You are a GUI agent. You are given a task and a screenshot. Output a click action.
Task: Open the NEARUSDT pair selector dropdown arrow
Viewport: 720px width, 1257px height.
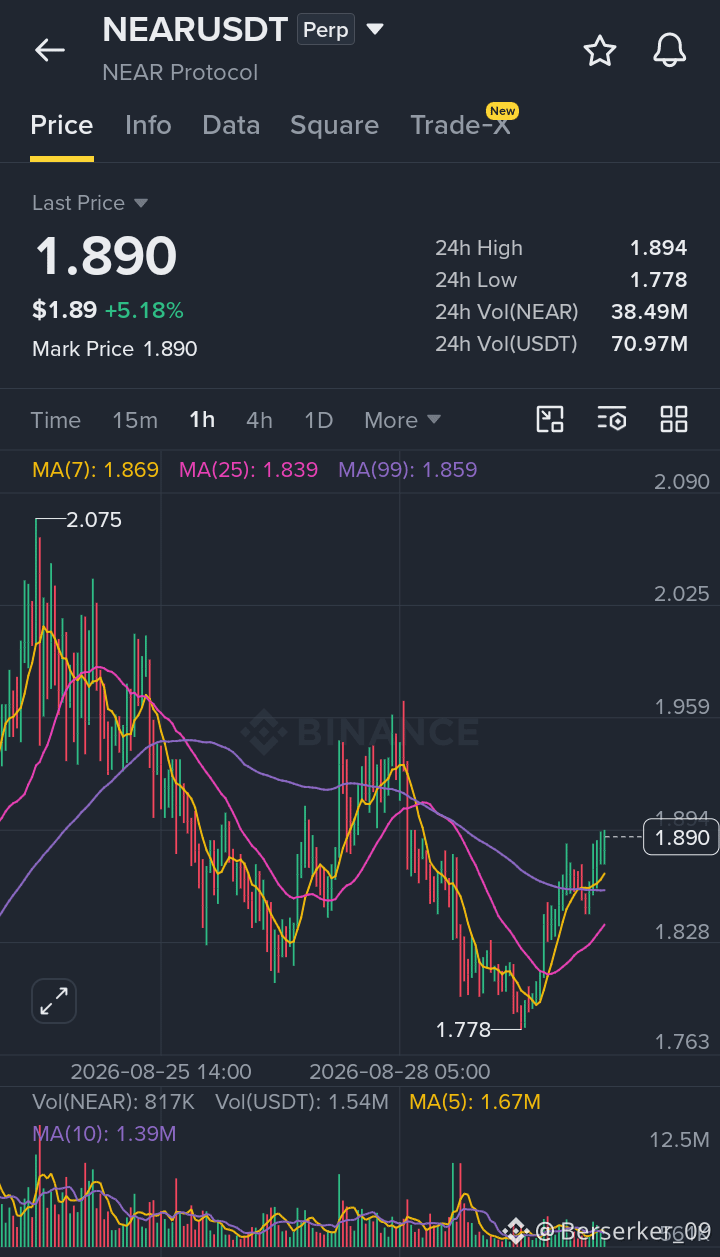click(375, 30)
